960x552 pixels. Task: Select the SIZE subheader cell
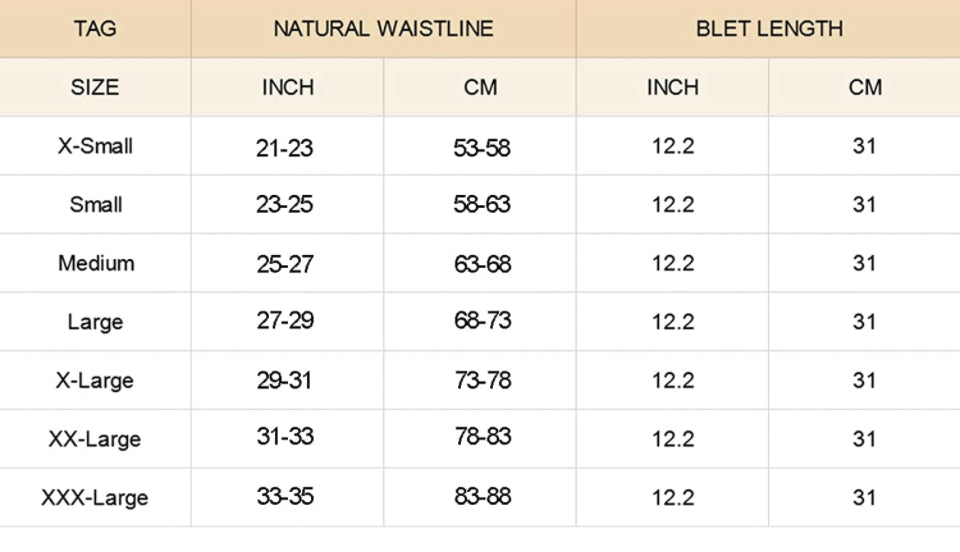[x=95, y=88]
